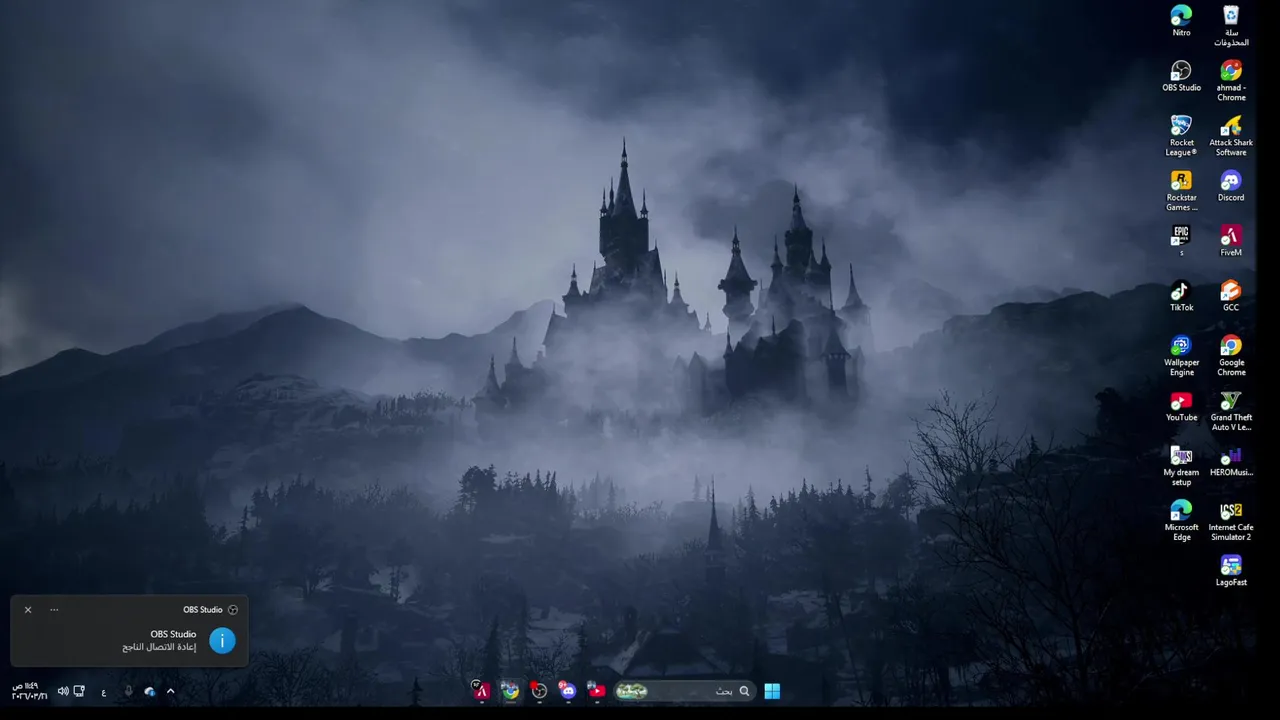This screenshot has height=720, width=1280.
Task: Select the Discord desktop icon
Action: tap(1231, 186)
